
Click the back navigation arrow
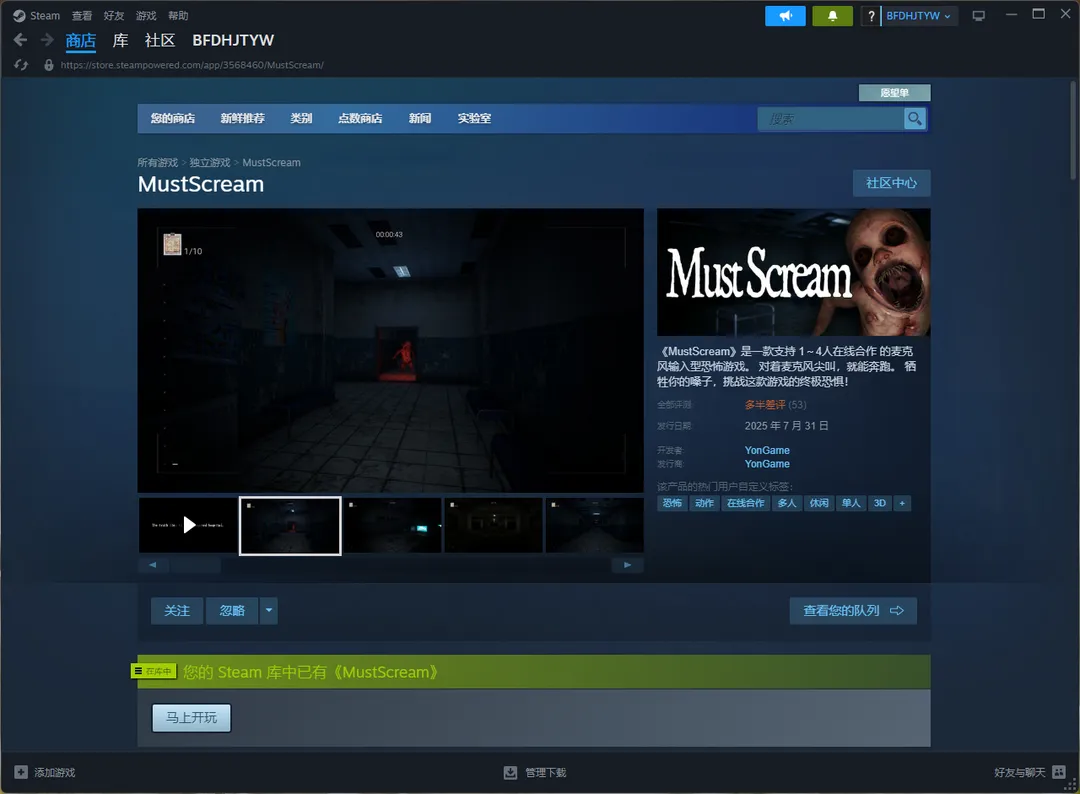pos(20,40)
